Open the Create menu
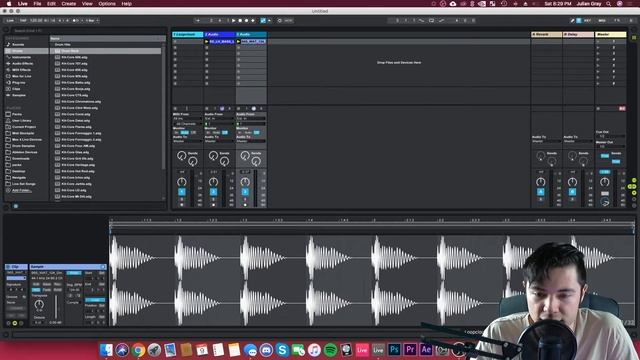This screenshot has height=360, width=640. pyautogui.click(x=69, y=4)
